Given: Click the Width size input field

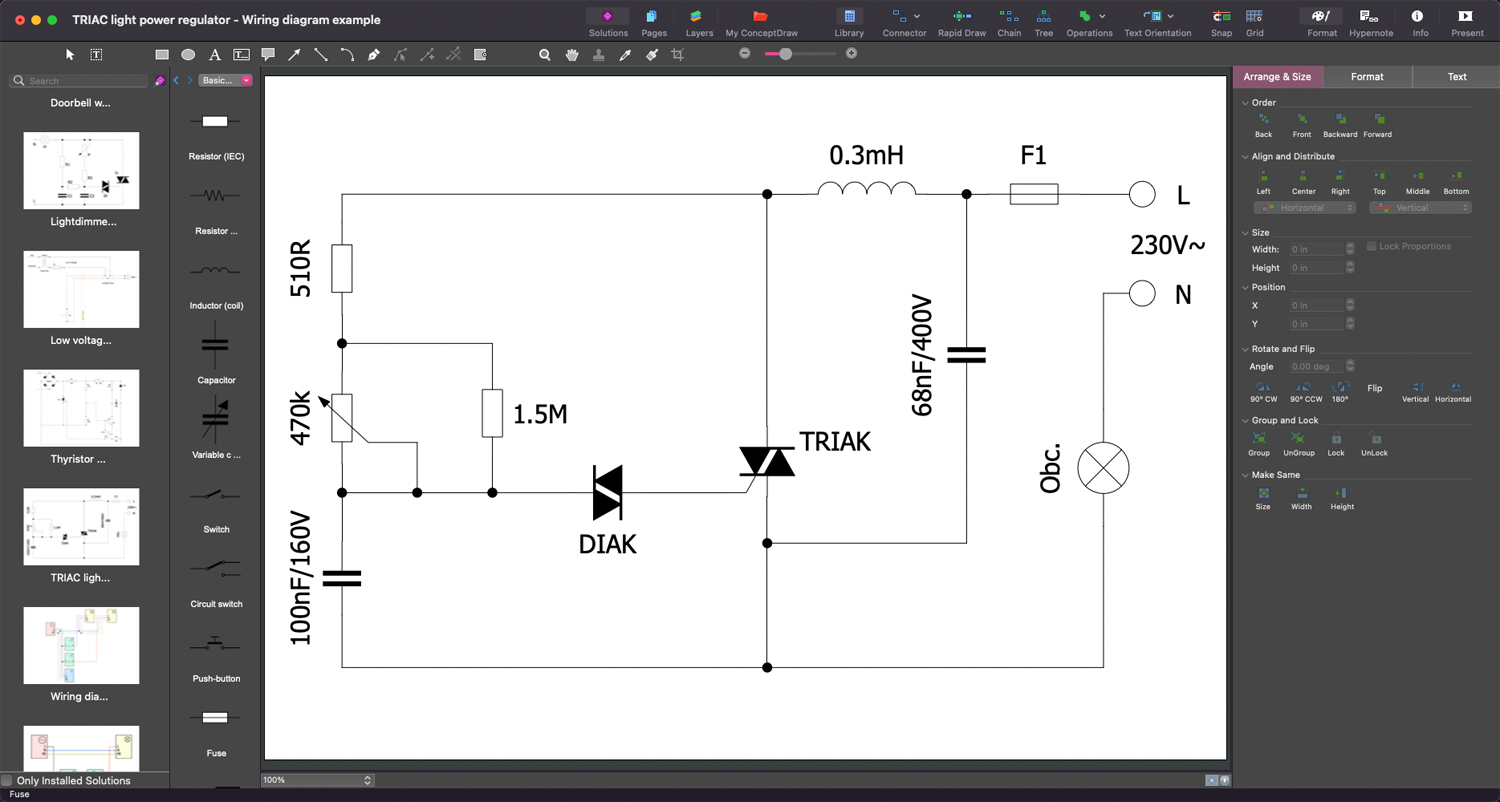Looking at the screenshot, I should pos(1316,249).
